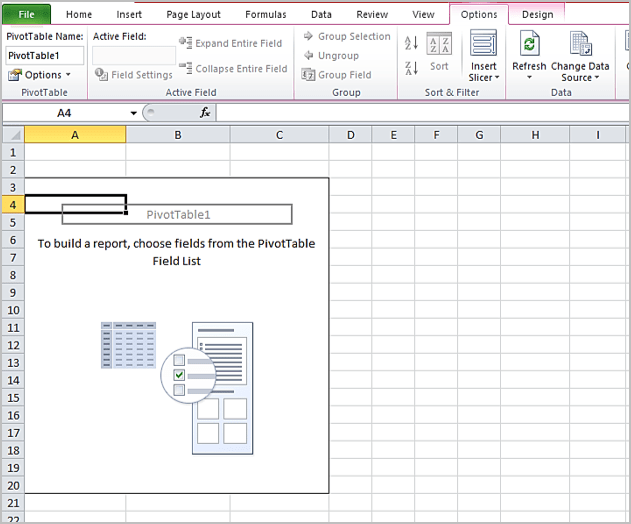The image size is (631, 524).
Task: Click Expand Entire Field
Action: (233, 43)
